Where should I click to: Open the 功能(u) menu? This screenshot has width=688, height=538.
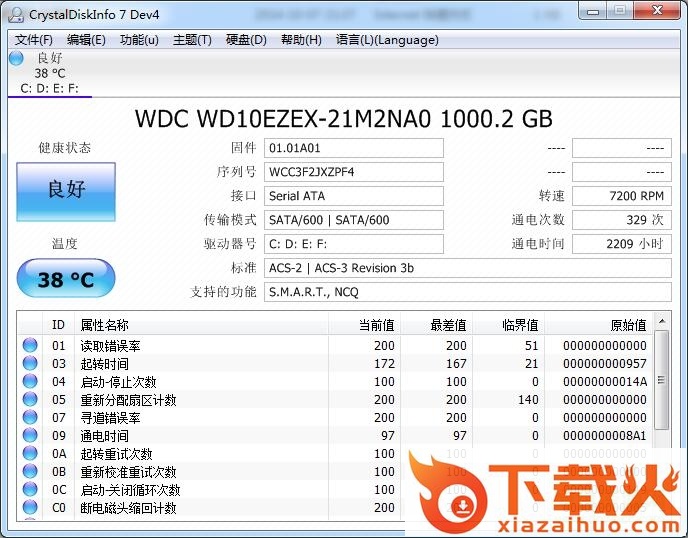click(x=139, y=40)
